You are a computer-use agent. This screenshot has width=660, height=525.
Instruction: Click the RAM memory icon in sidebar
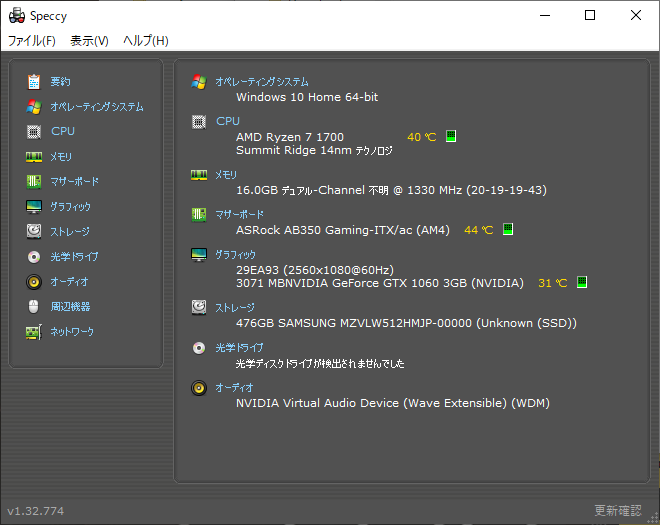coord(34,157)
